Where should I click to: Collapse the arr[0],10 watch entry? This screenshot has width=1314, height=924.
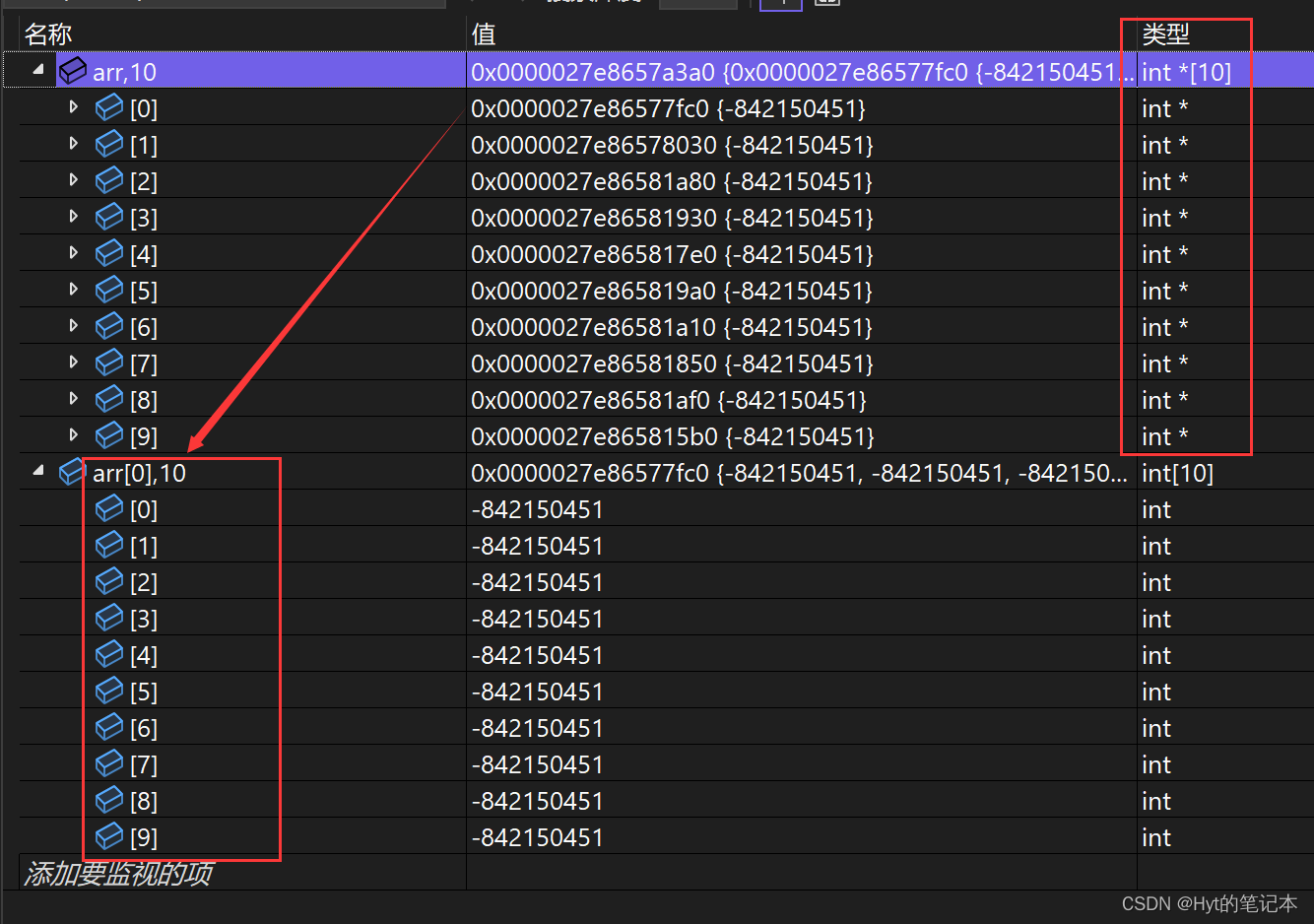(x=38, y=471)
